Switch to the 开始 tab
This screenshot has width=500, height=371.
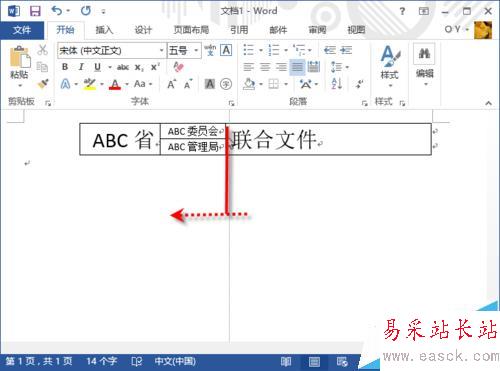pos(65,30)
